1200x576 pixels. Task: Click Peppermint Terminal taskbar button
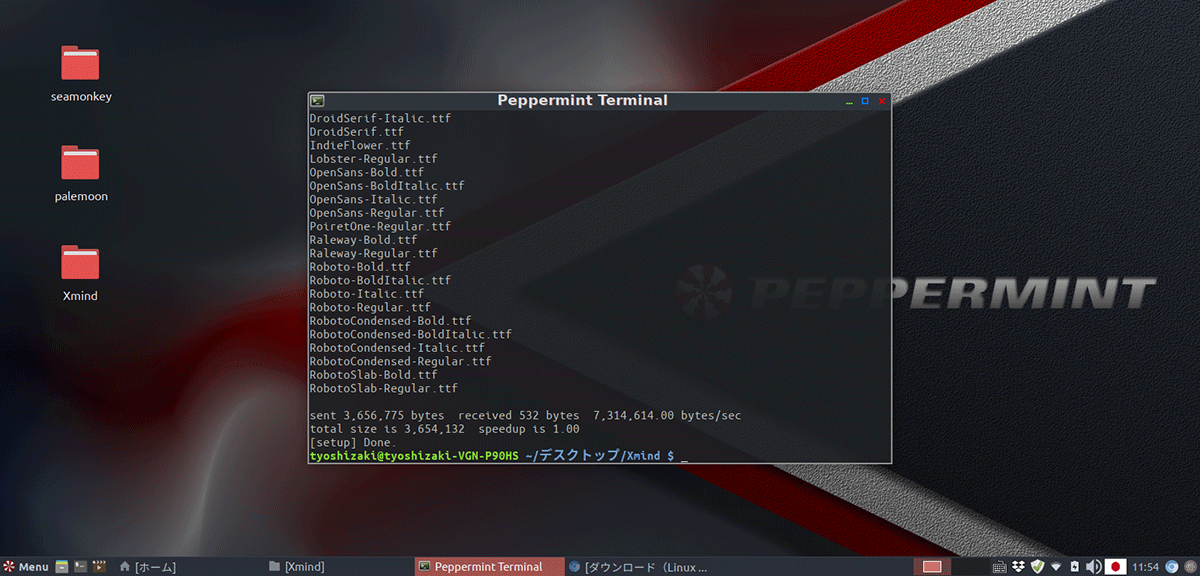tap(480, 567)
